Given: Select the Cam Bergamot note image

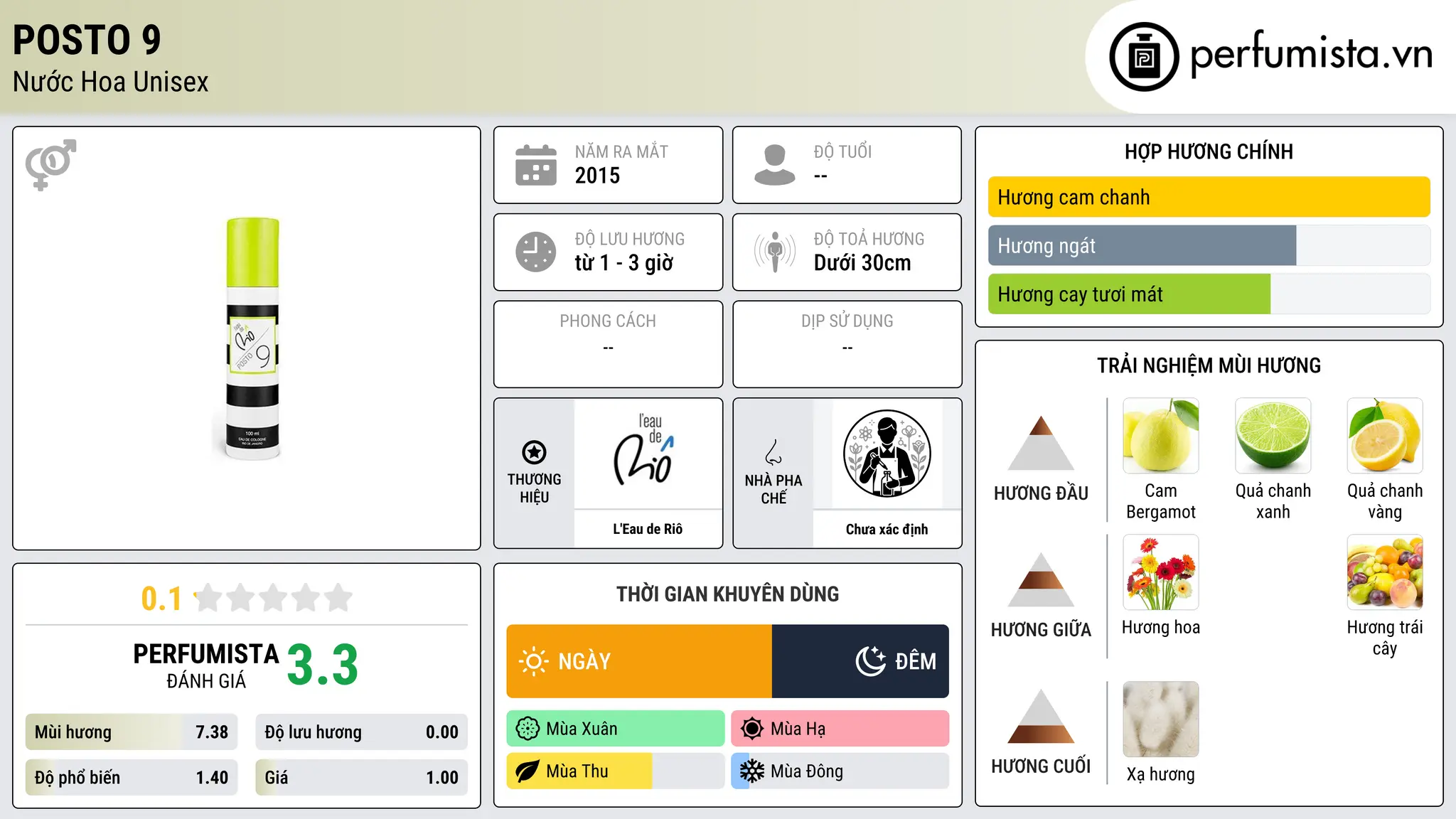Looking at the screenshot, I should click(1161, 436).
